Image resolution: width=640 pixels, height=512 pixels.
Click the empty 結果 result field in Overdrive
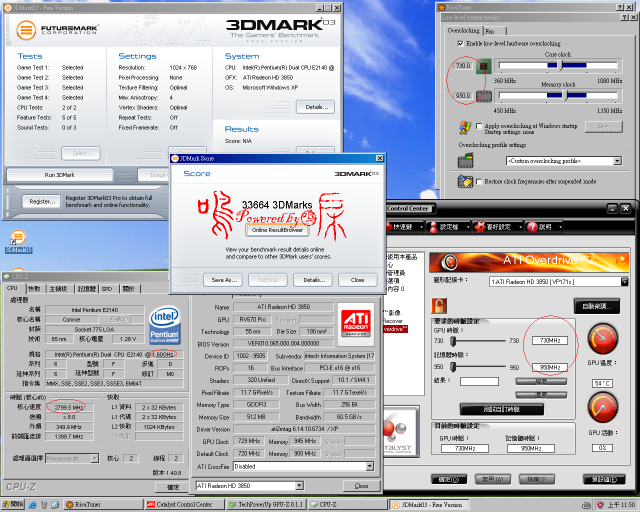(x=479, y=381)
